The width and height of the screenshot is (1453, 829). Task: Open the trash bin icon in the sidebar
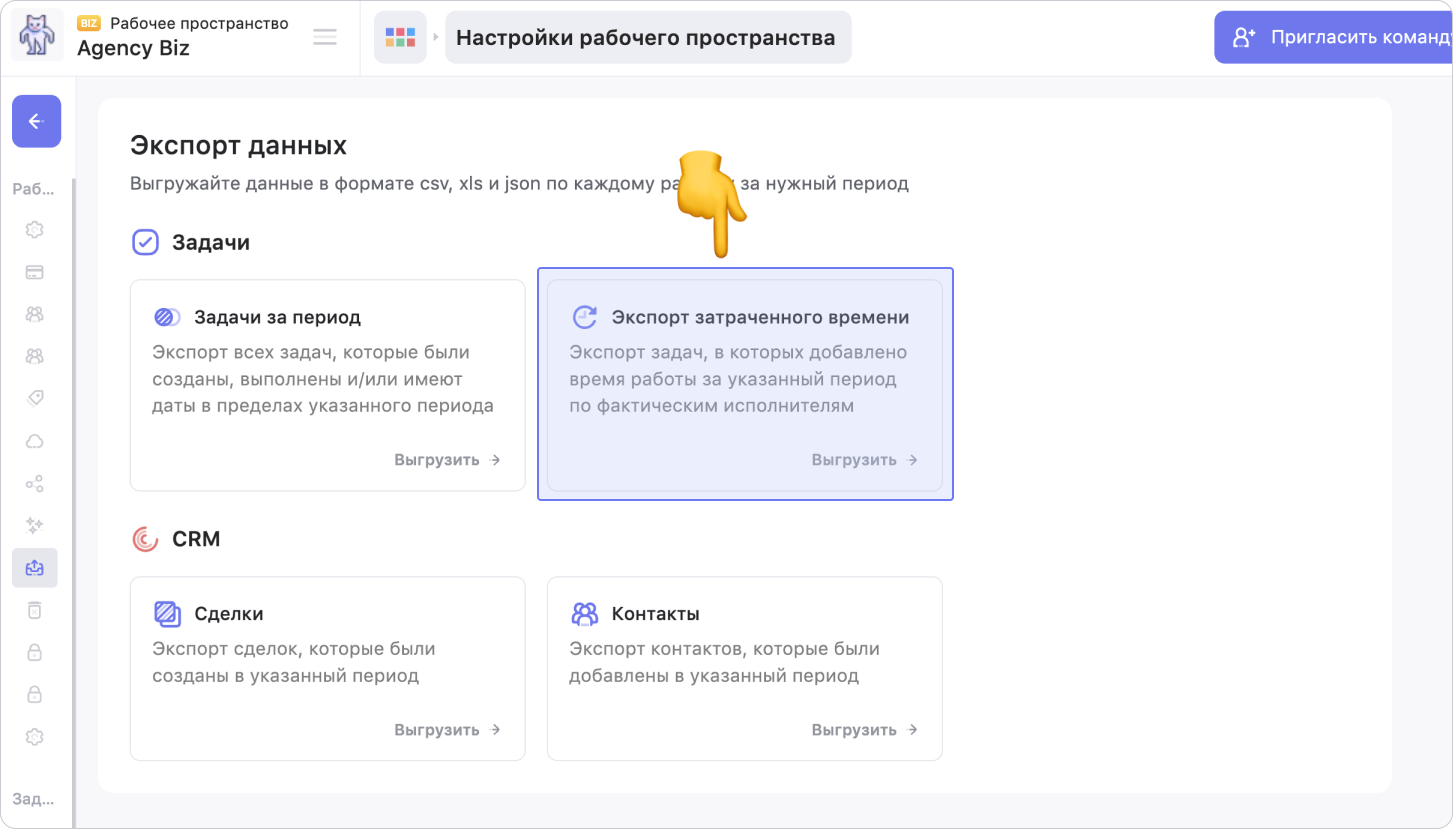pyautogui.click(x=34, y=609)
